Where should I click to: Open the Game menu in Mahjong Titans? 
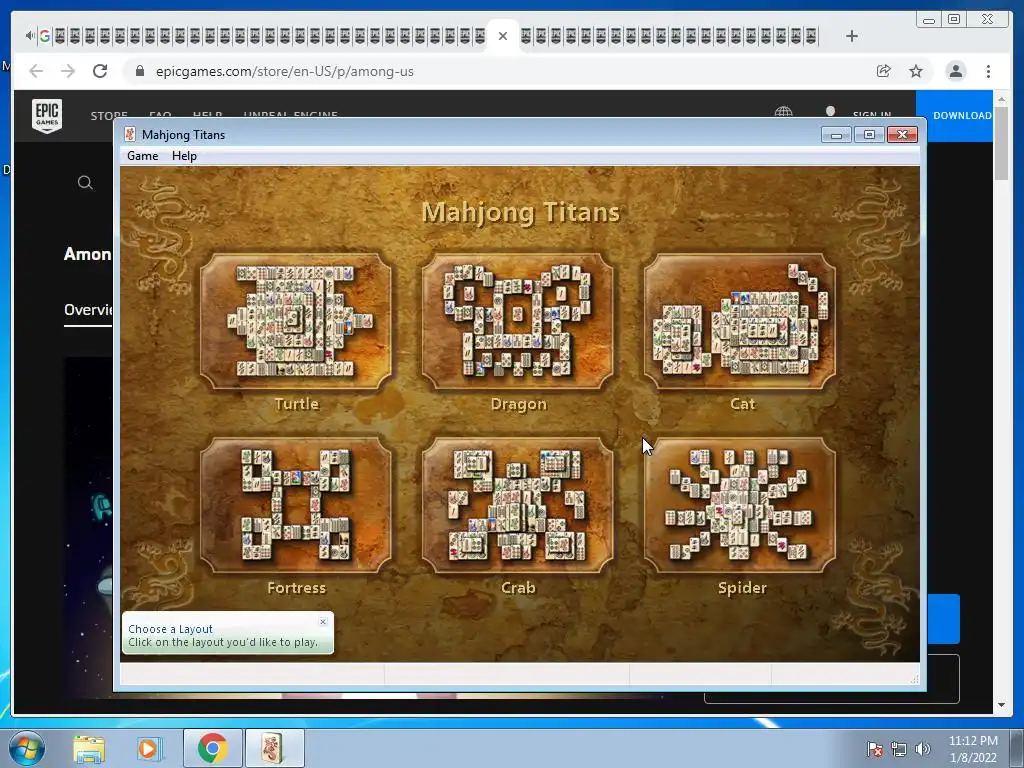pos(142,156)
